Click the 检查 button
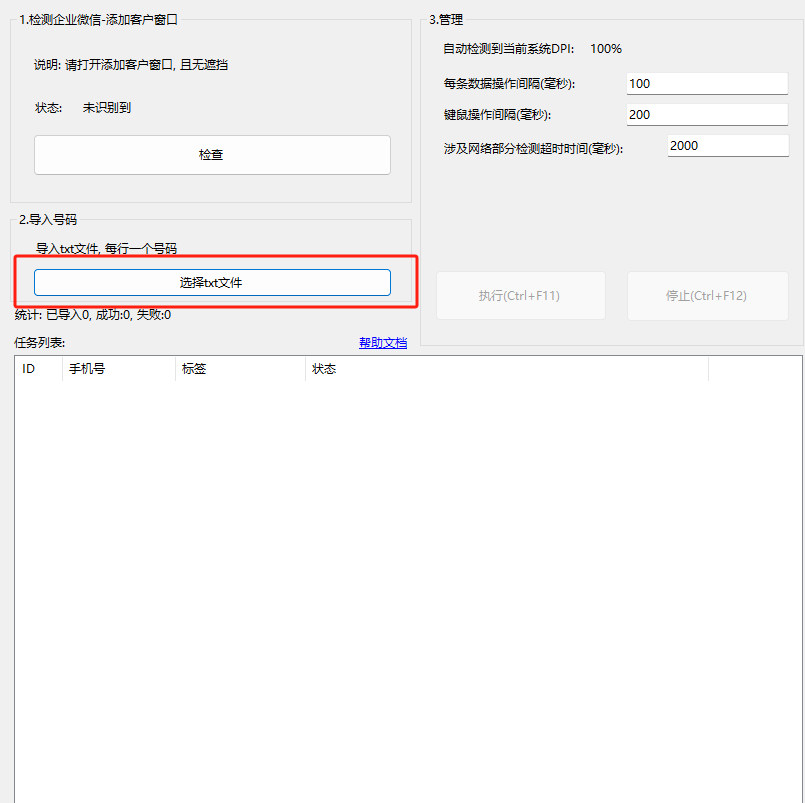Viewport: 805px width, 803px height. click(x=212, y=155)
